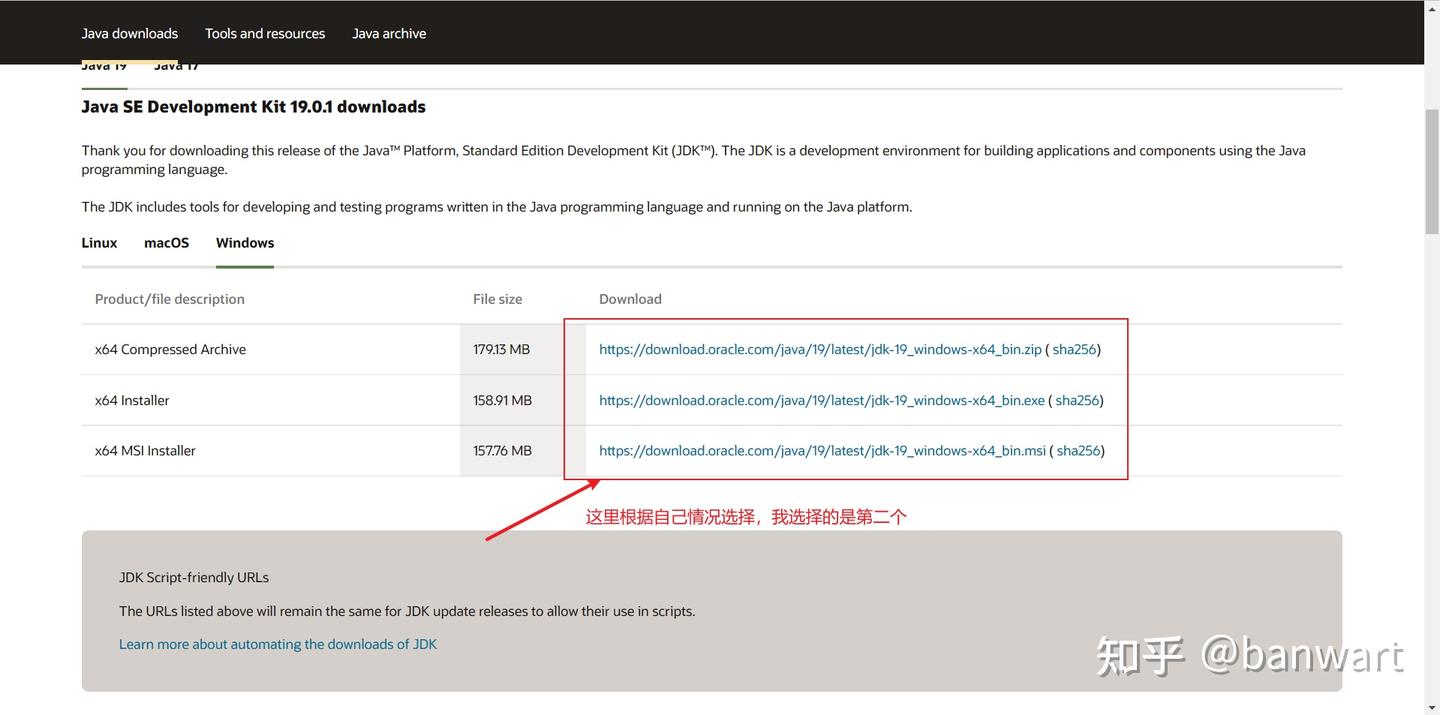Click the vertical page scrollbar thumb

pyautogui.click(x=1432, y=173)
